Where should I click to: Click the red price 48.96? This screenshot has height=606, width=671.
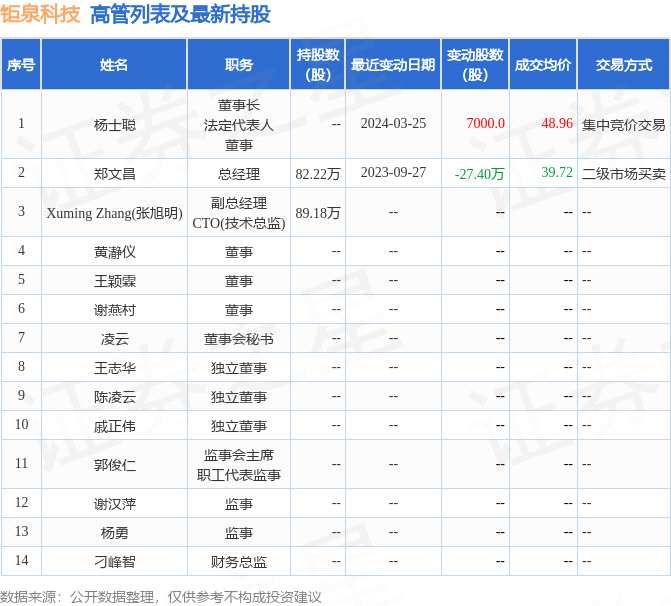click(x=557, y=123)
